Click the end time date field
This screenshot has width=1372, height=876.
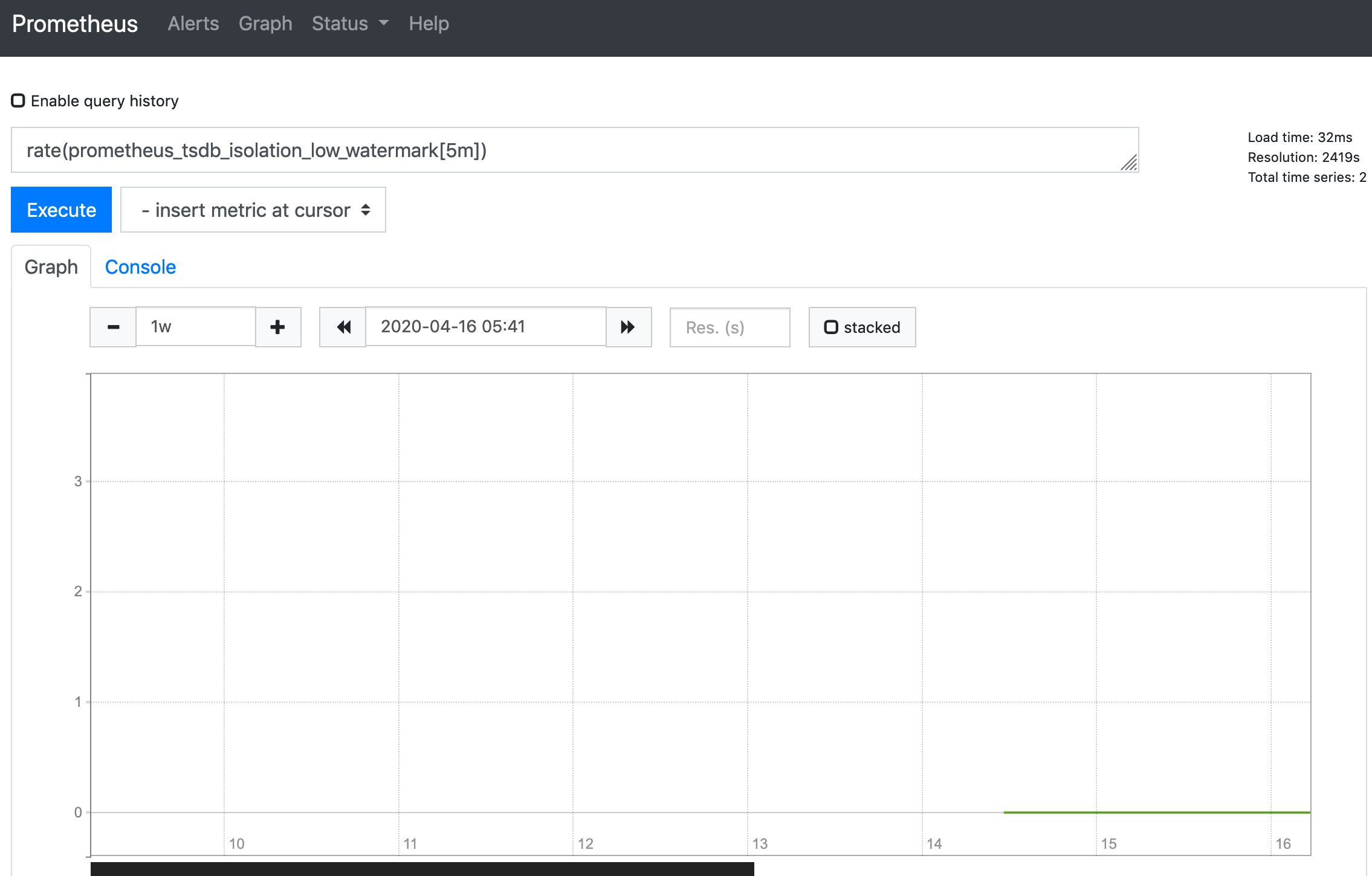485,327
